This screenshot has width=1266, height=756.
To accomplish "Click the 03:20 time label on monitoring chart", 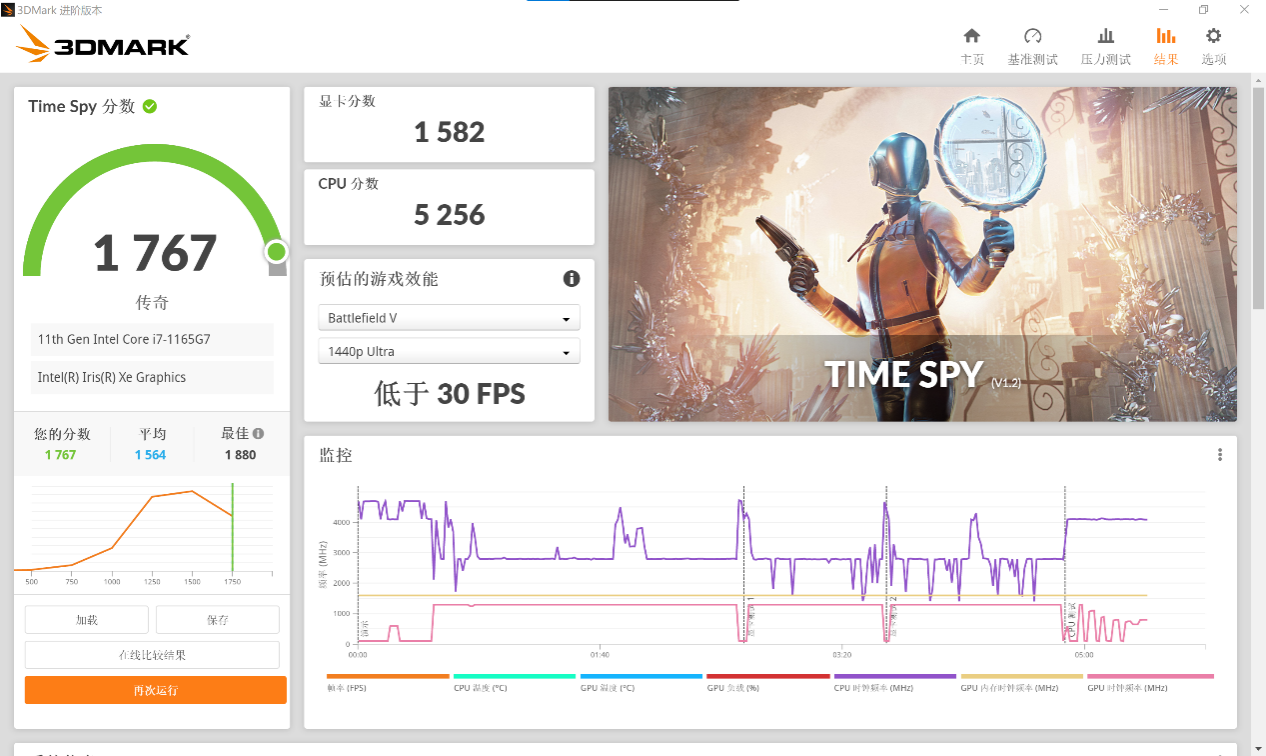I will click(842, 656).
